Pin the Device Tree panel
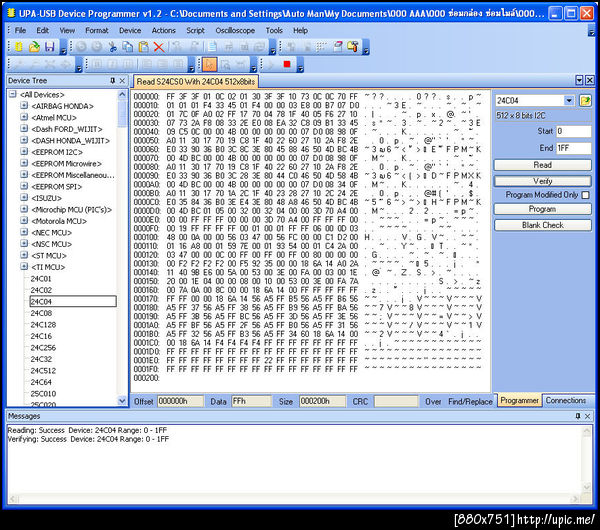The height and width of the screenshot is (530, 600). tap(112, 80)
